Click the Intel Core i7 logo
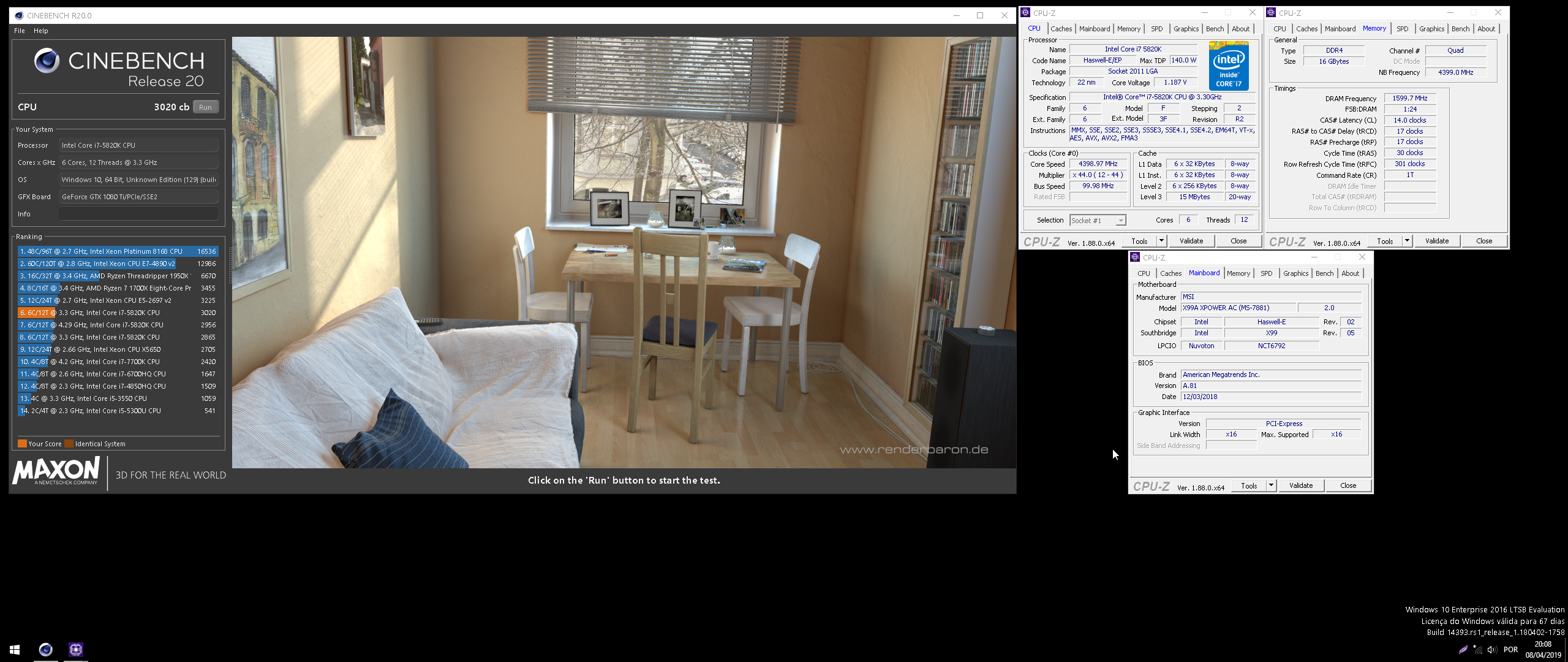Viewport: 1568px width, 662px height. [1229, 66]
